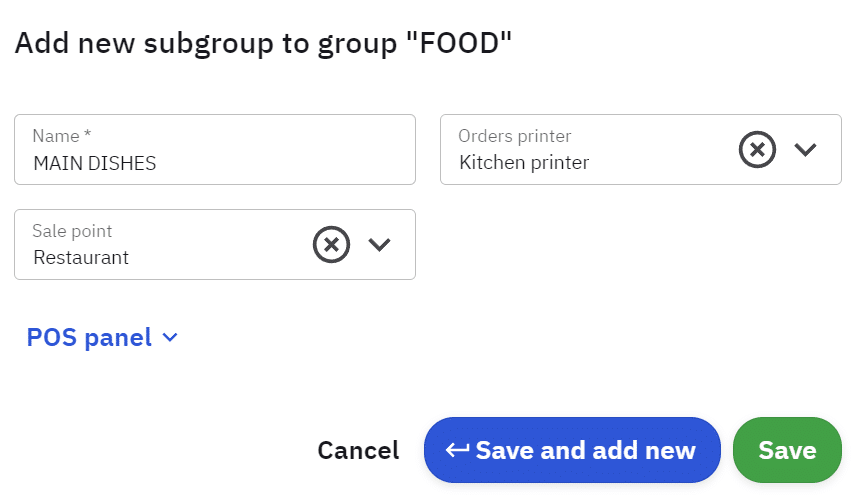Click the Name * field label
Viewport: 860px width, 498px height.
tap(62, 136)
